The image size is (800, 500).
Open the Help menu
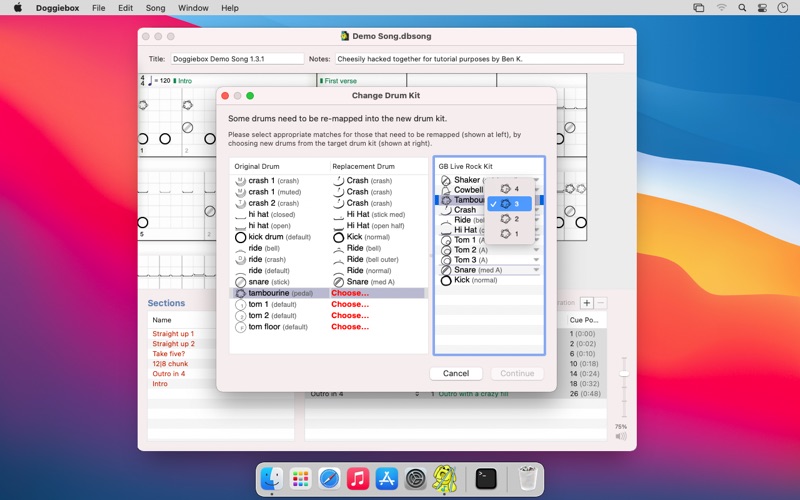tap(230, 8)
